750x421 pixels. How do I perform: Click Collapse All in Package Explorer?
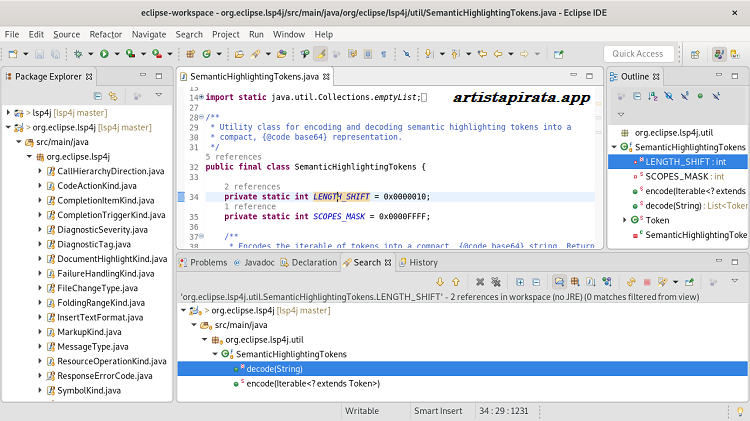point(98,96)
